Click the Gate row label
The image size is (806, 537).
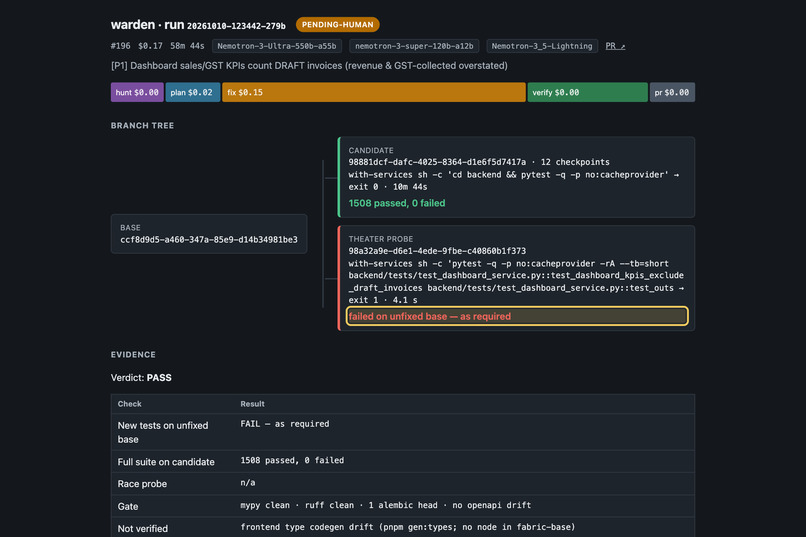(128, 507)
